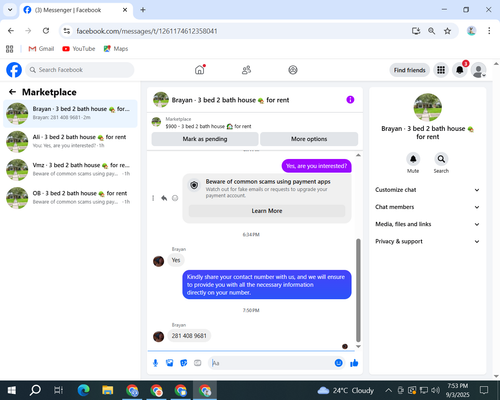Show hidden system tray icons
The height and width of the screenshot is (400, 500).
388,390
